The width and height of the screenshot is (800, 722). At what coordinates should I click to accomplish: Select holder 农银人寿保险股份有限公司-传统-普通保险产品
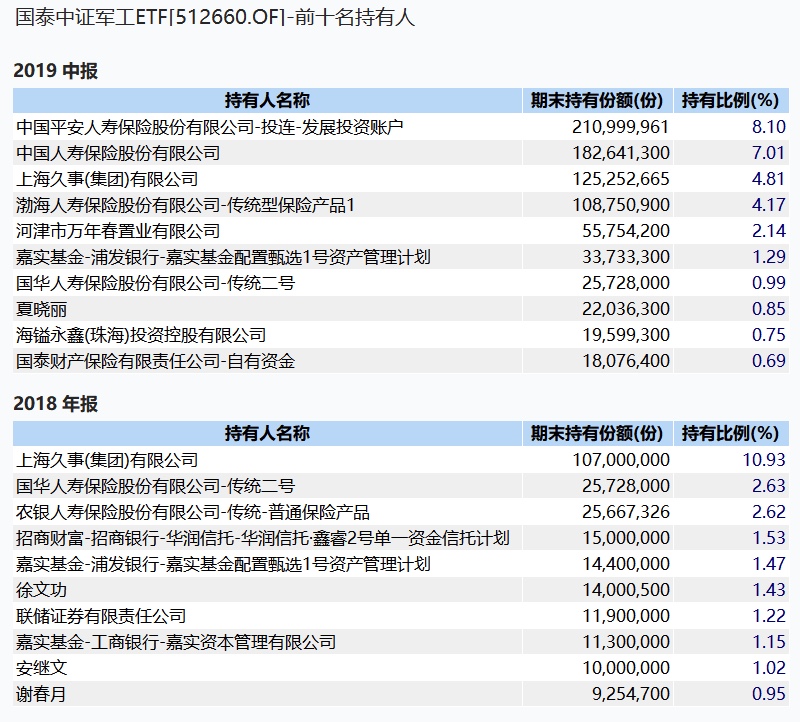(193, 512)
